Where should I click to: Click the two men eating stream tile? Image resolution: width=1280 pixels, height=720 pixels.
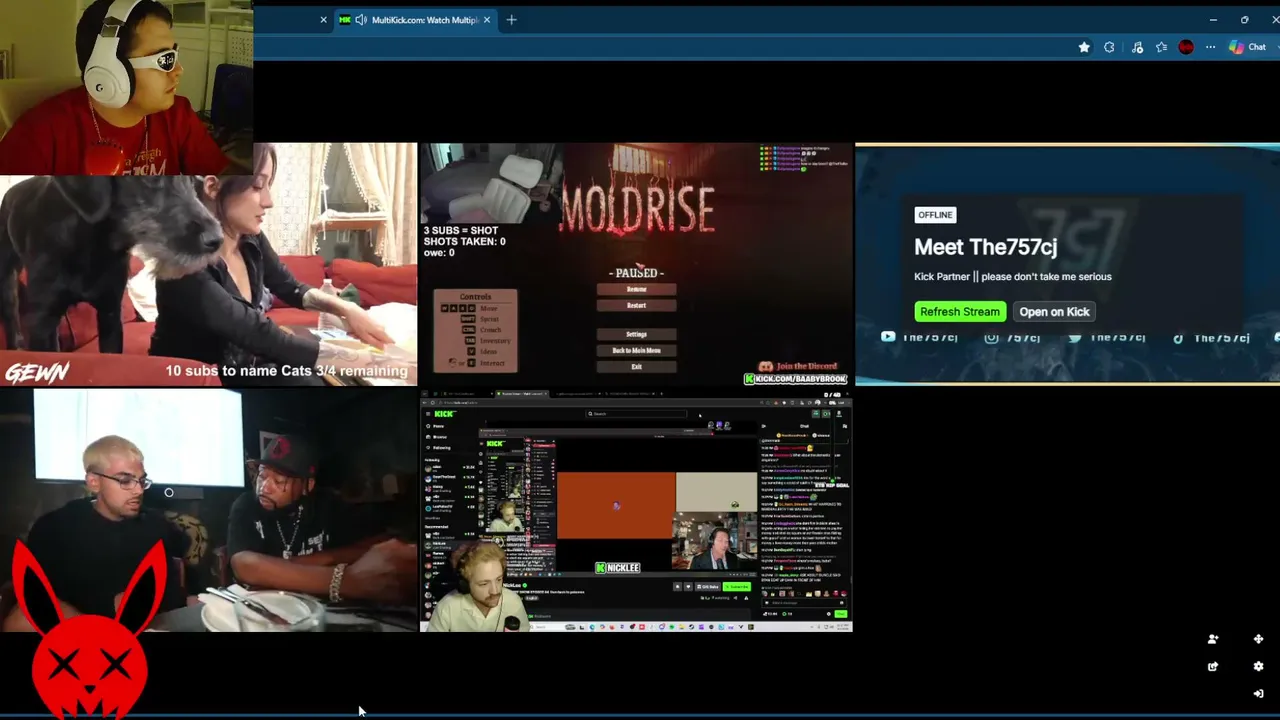click(208, 510)
